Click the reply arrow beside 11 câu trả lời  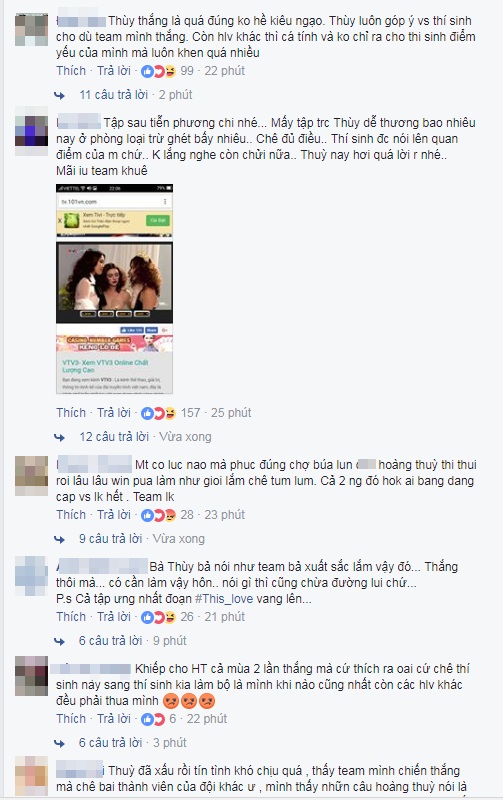(60, 95)
